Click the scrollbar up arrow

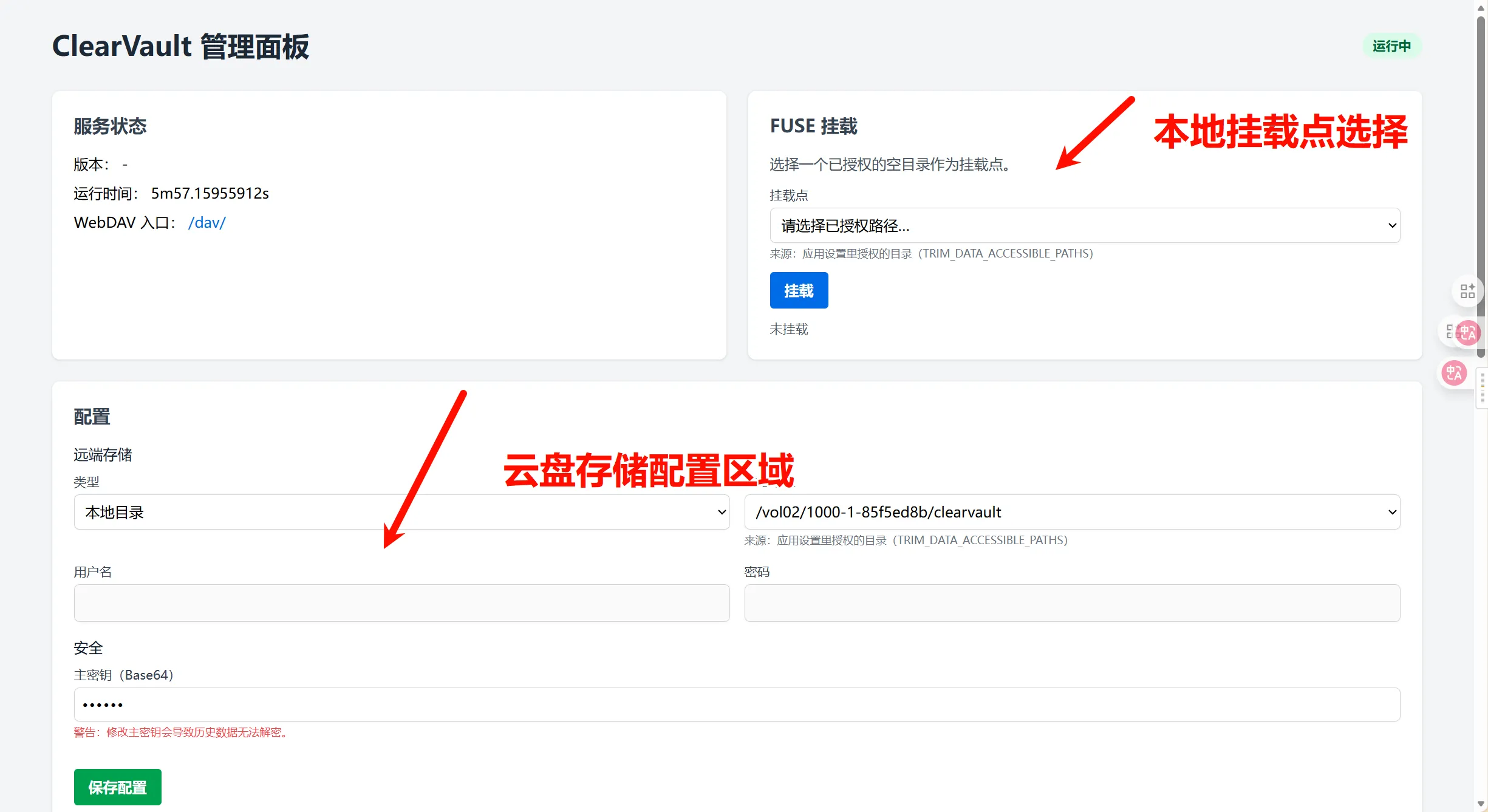pos(1481,7)
